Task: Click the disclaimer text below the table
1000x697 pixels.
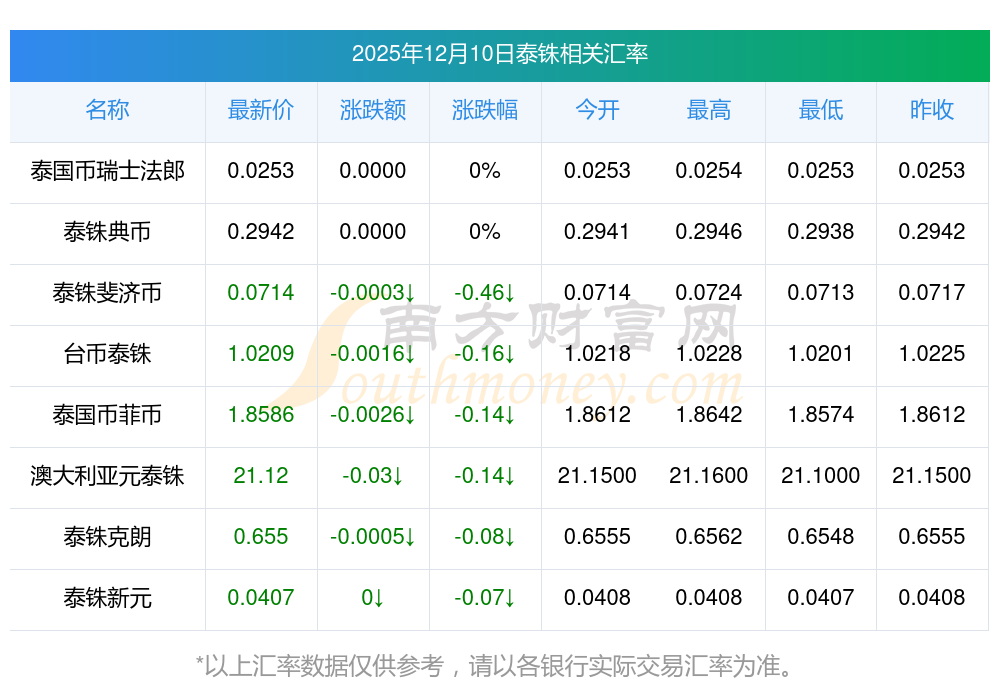Action: (x=499, y=665)
